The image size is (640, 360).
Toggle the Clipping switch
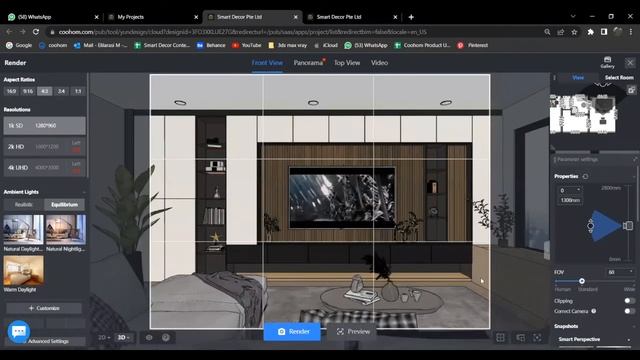[629, 301]
